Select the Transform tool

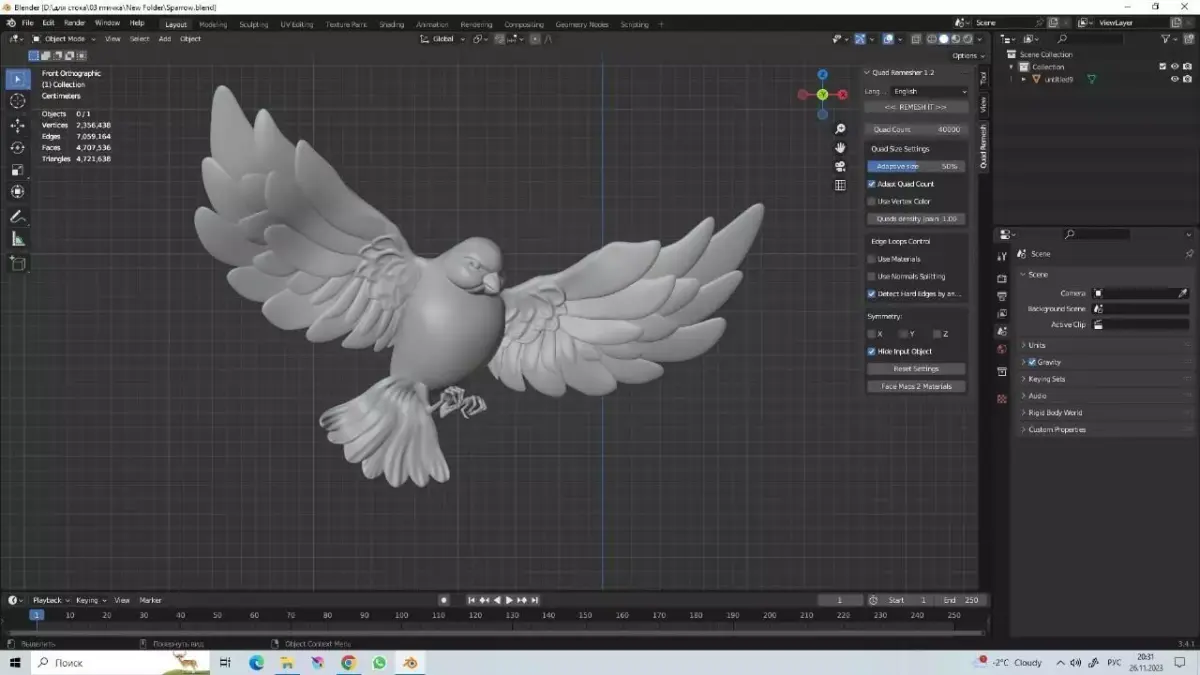pyautogui.click(x=18, y=191)
